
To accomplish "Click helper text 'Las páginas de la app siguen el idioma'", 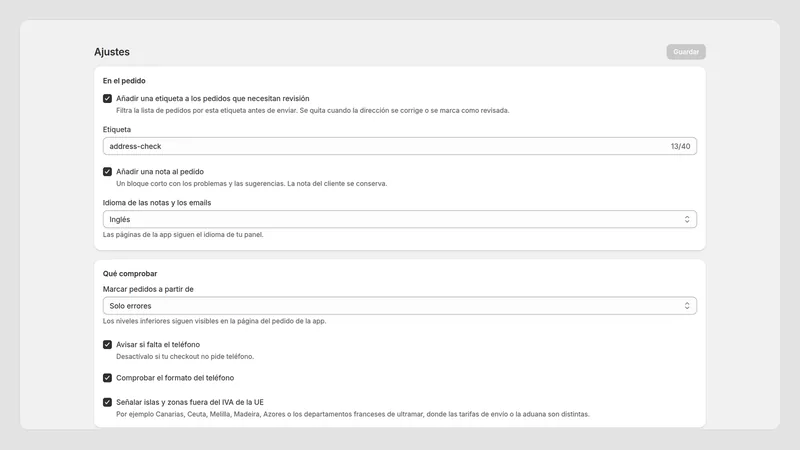I will (183, 235).
